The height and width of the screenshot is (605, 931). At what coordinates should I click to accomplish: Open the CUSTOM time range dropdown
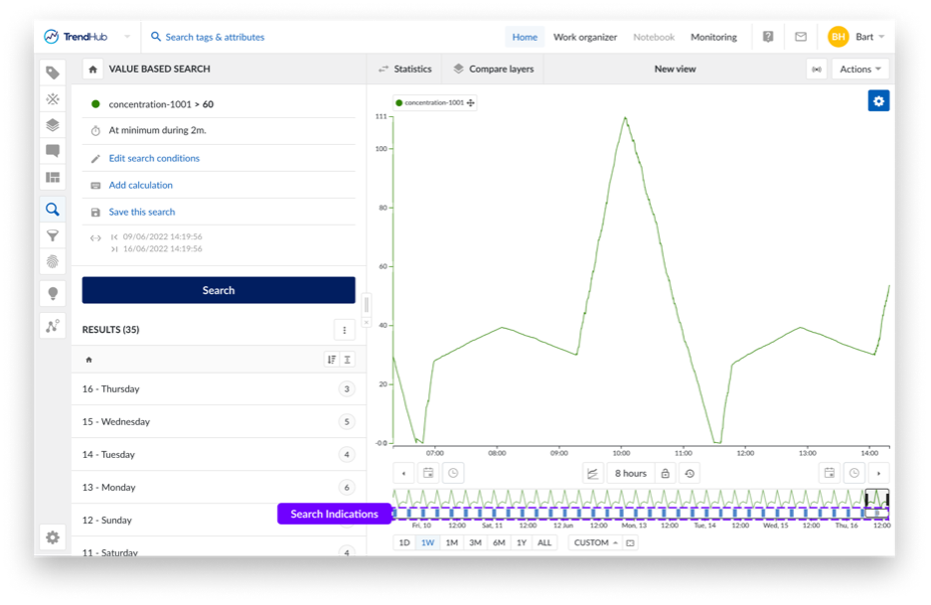tap(596, 543)
